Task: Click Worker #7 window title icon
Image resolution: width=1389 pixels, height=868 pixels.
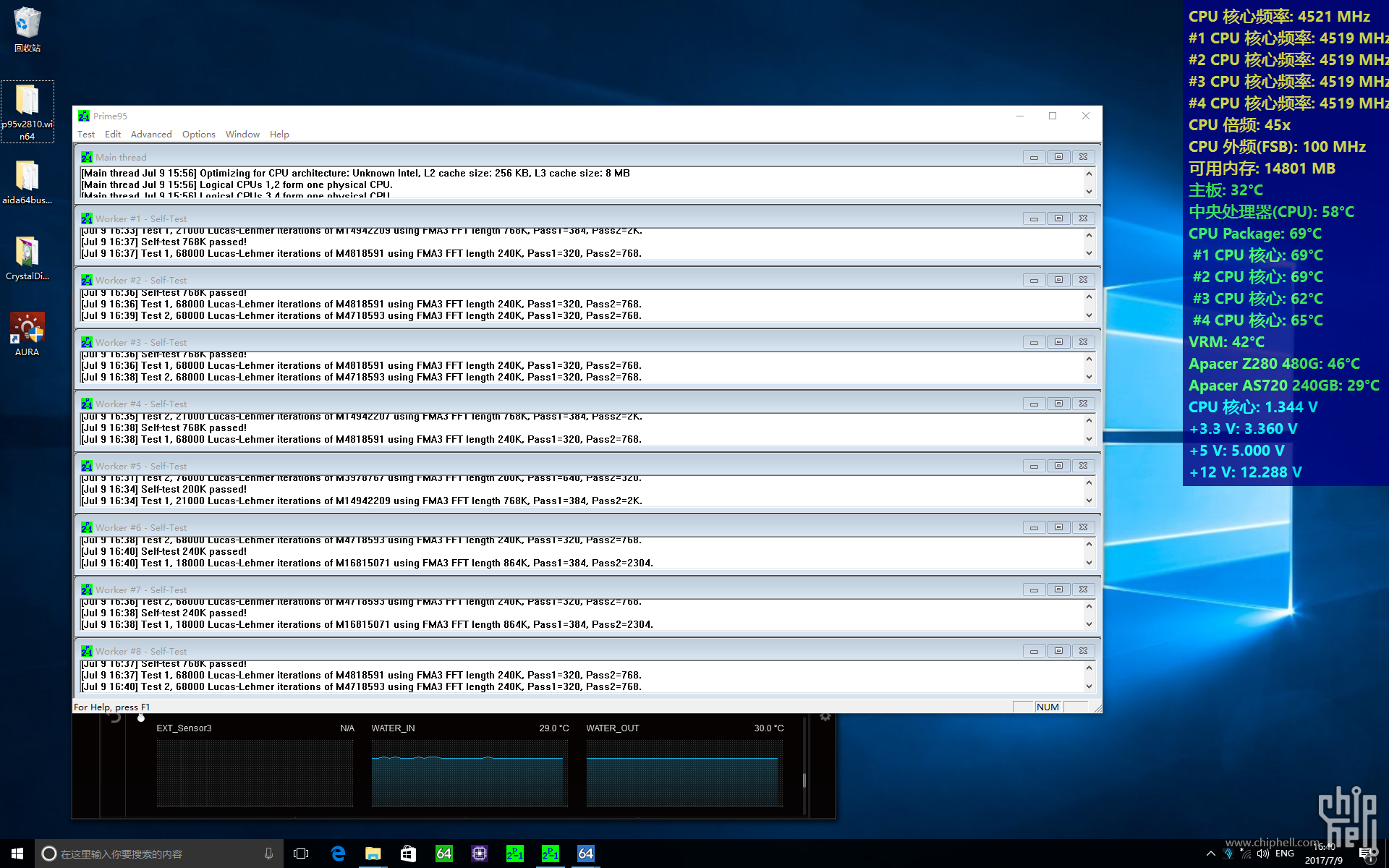Action: pos(87,590)
